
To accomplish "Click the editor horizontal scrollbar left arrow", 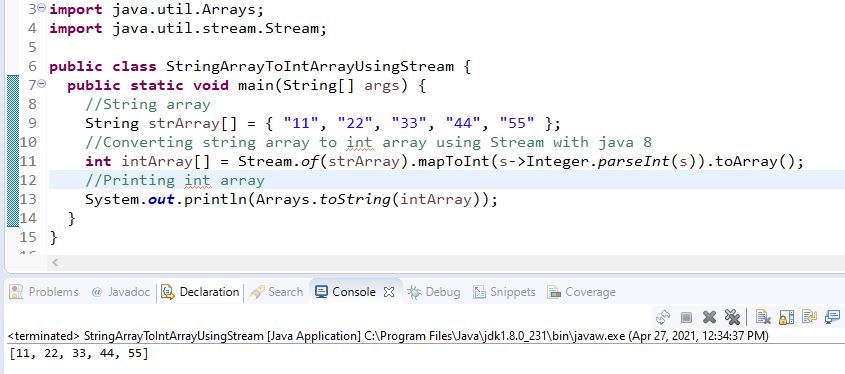I will (54, 262).
